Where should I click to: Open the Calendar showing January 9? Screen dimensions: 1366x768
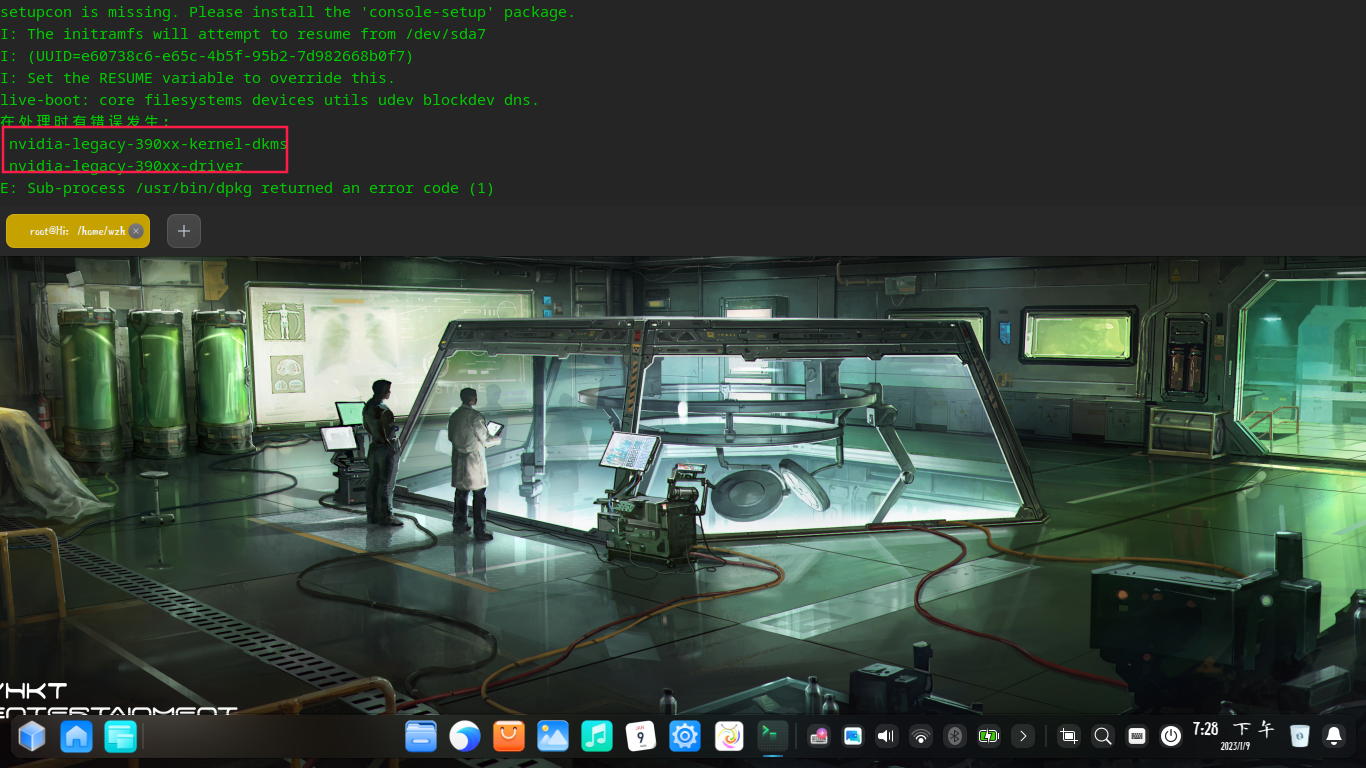coord(641,736)
